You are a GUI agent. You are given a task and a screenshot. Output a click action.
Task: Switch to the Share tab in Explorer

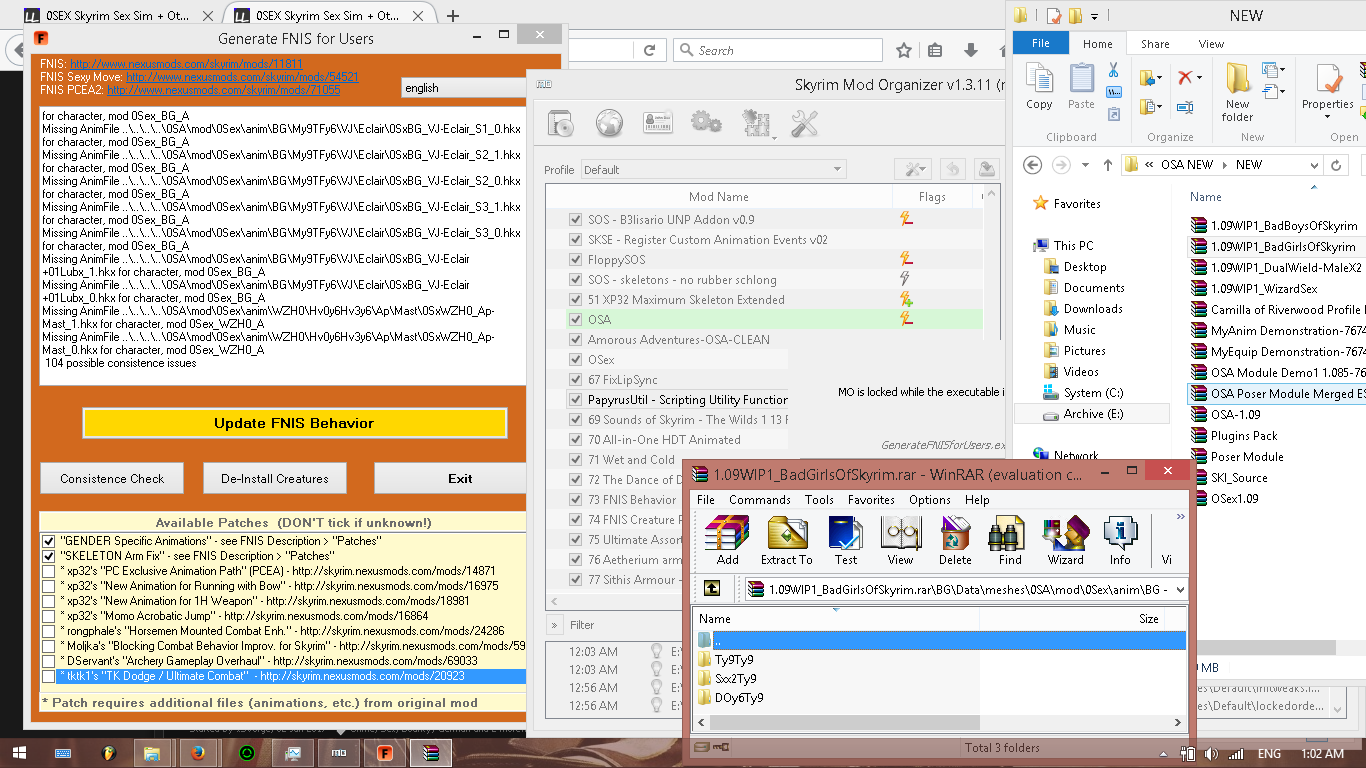point(1155,44)
